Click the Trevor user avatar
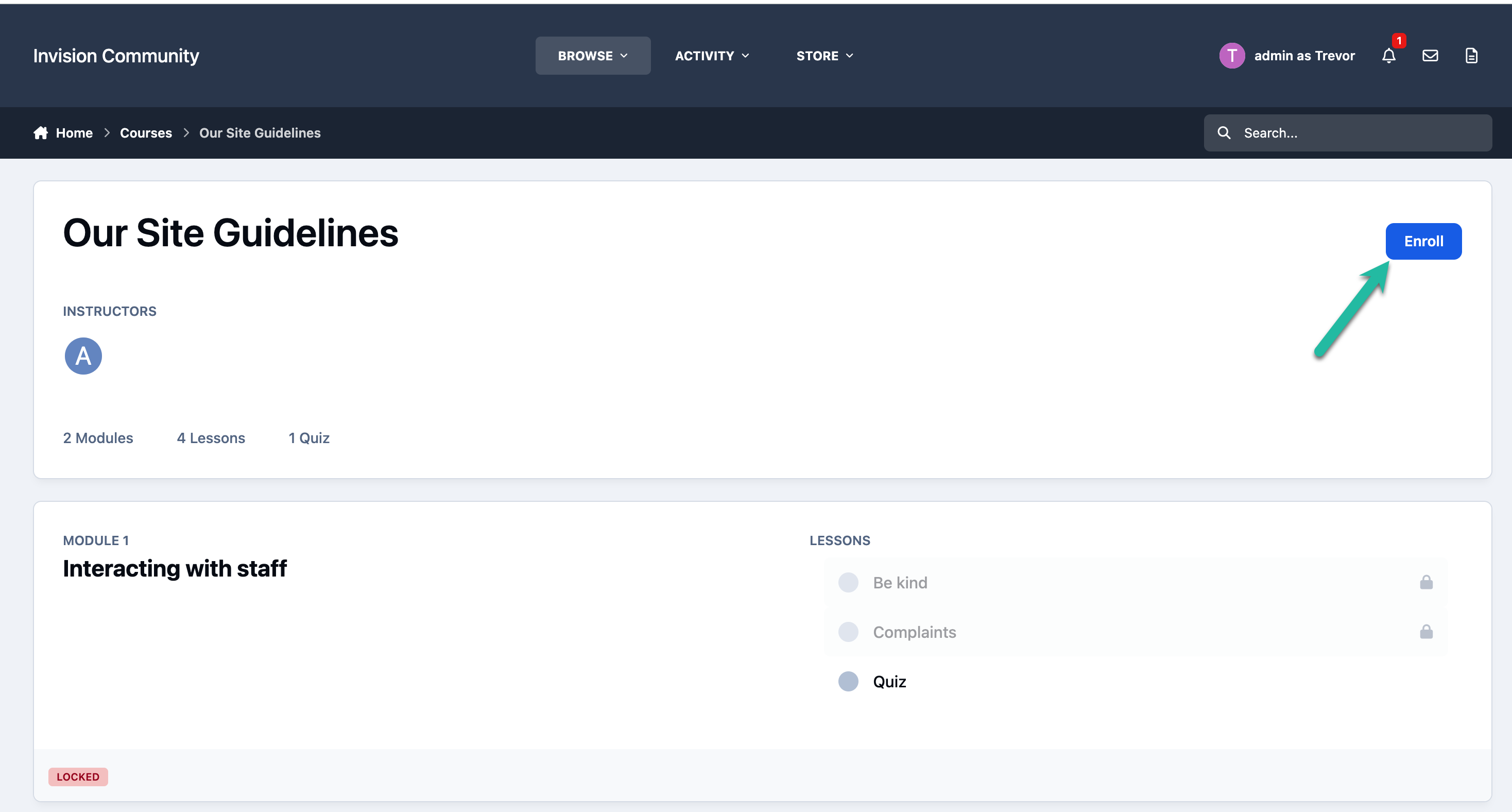This screenshot has width=1512, height=812. [x=1231, y=56]
